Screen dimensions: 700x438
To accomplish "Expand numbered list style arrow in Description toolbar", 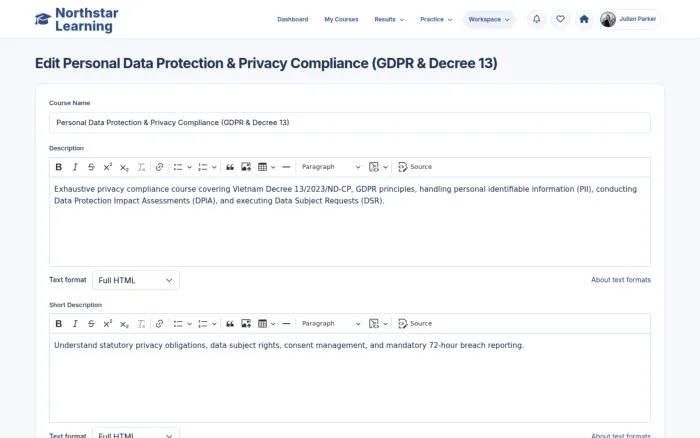I will click(214, 167).
